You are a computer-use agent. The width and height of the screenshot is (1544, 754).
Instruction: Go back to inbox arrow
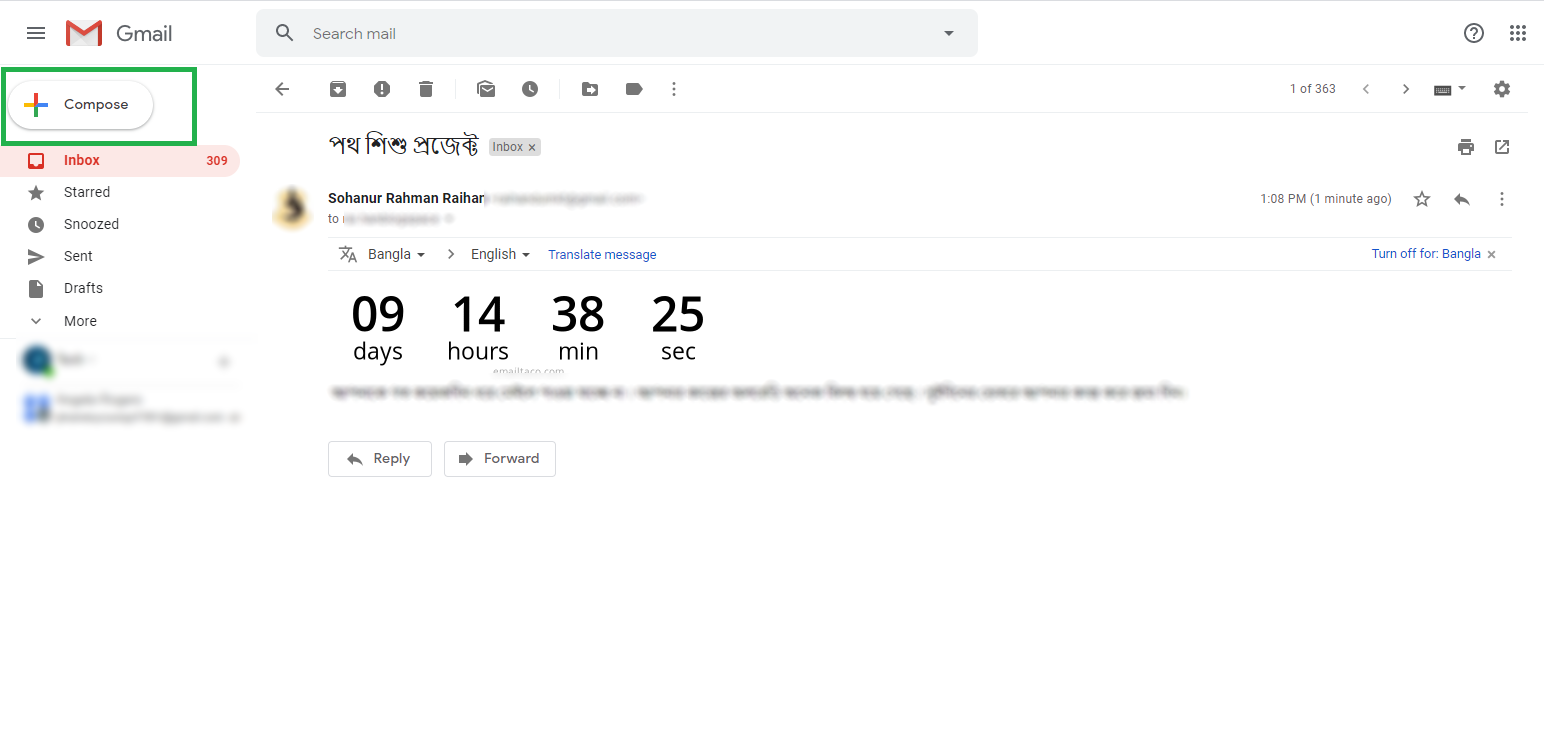tap(282, 89)
